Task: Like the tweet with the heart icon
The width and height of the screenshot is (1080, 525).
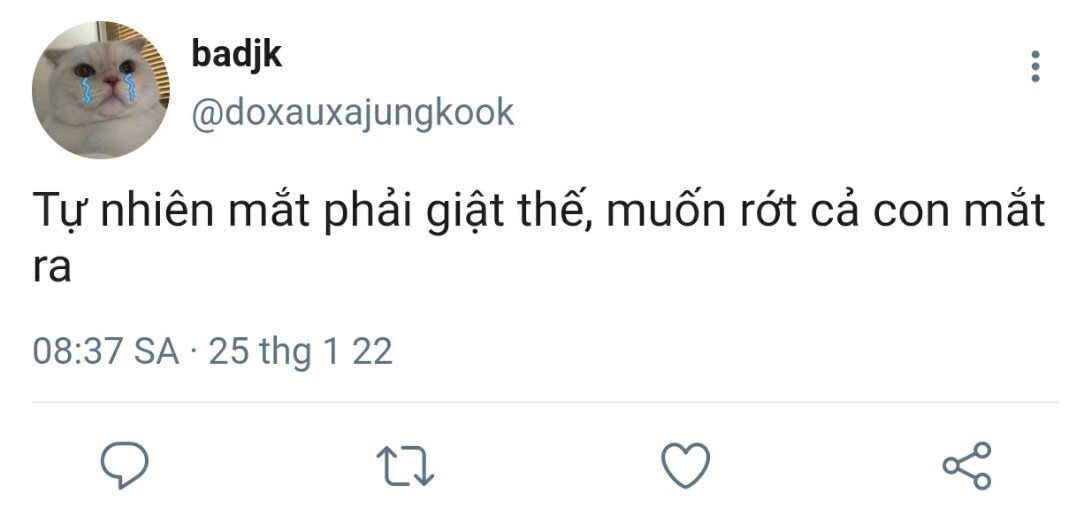Action: point(686,466)
